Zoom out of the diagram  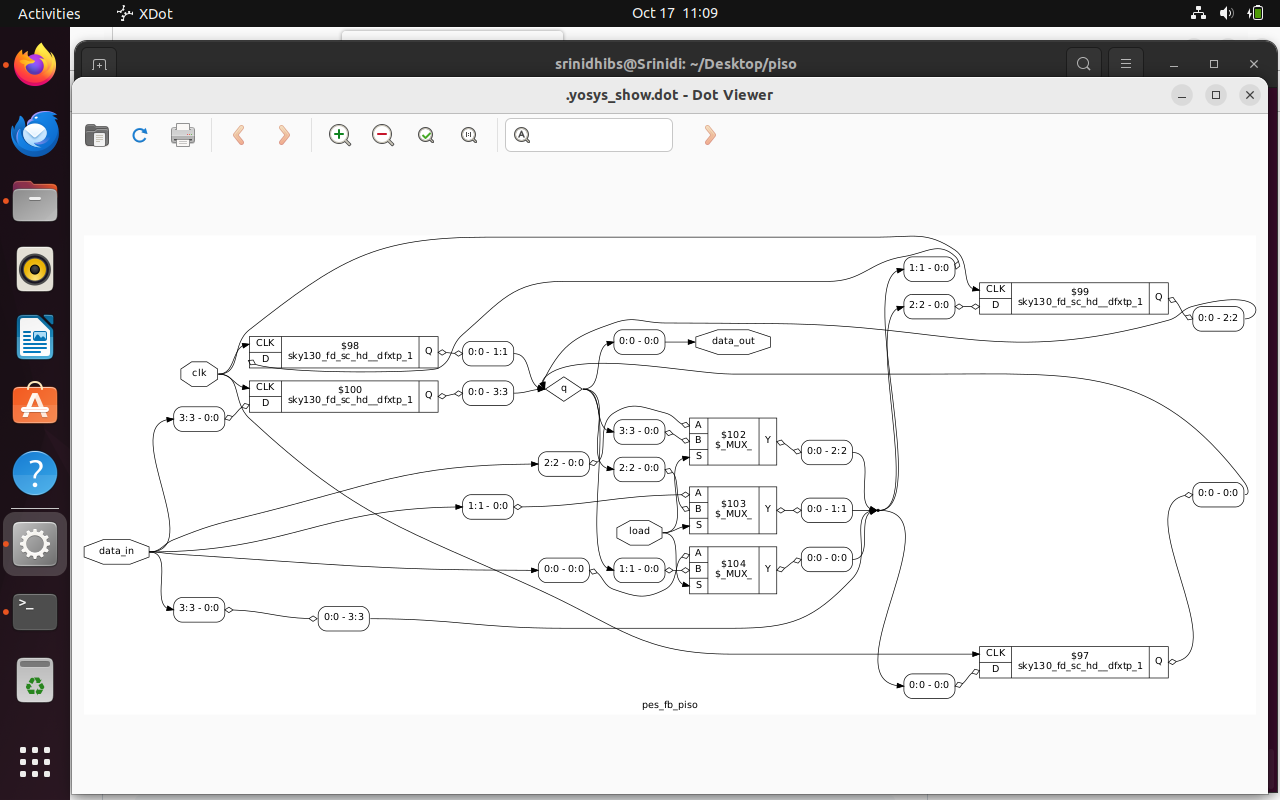[383, 135]
